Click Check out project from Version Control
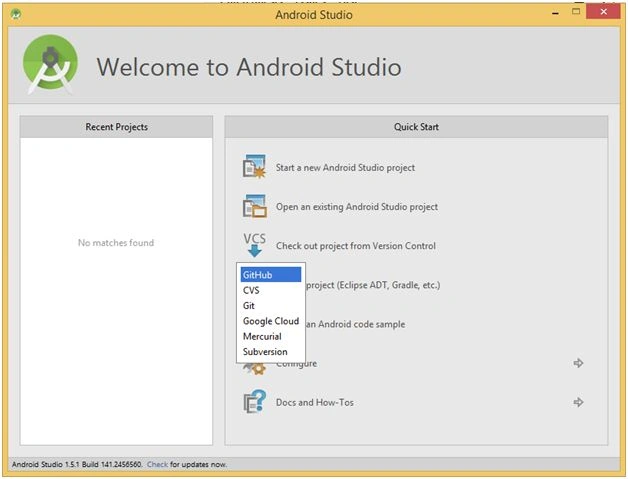 [x=356, y=246]
